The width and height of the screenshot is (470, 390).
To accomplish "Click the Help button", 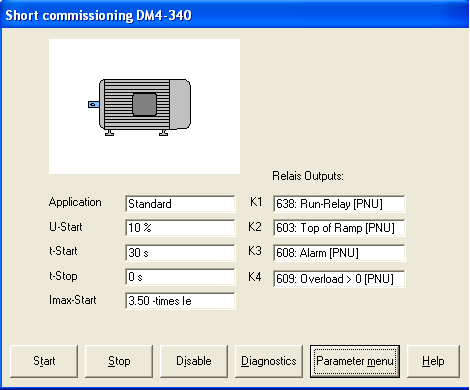I will pos(433,361).
